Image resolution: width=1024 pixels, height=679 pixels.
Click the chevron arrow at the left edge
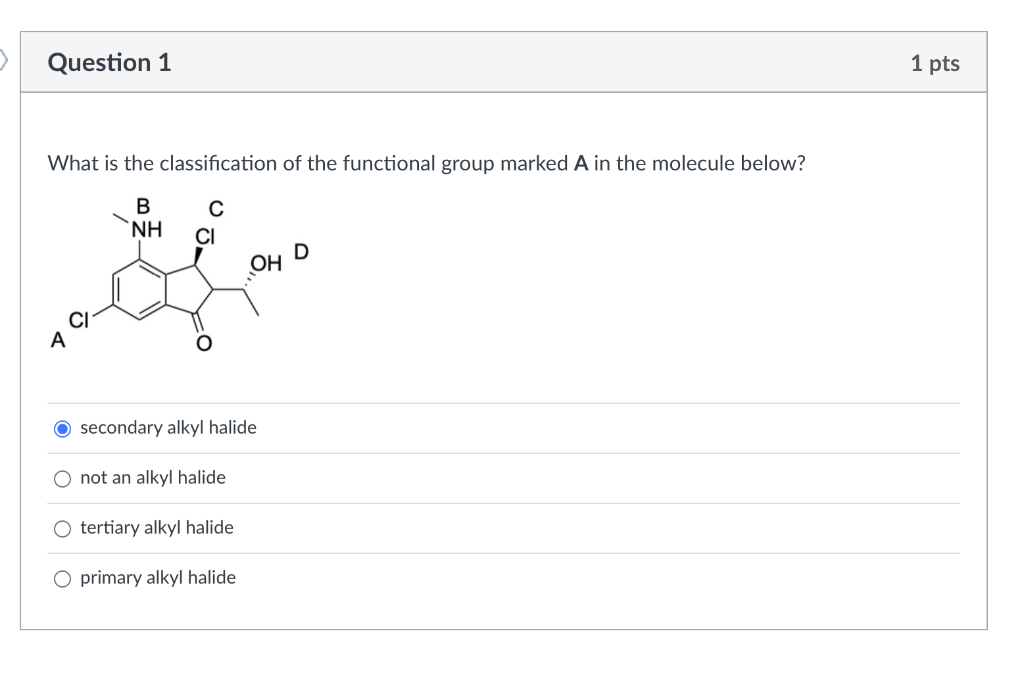click(x=4, y=60)
